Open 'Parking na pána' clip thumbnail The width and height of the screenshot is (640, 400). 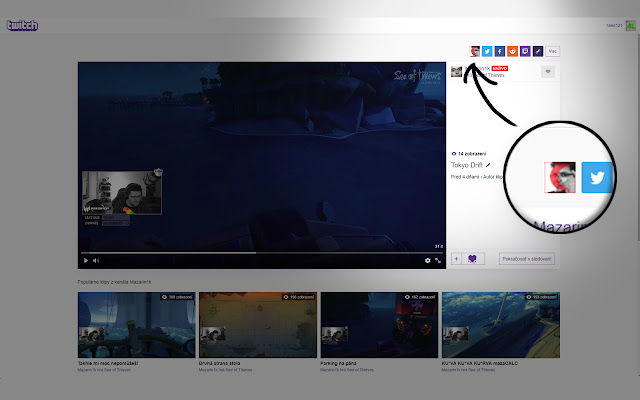point(379,325)
